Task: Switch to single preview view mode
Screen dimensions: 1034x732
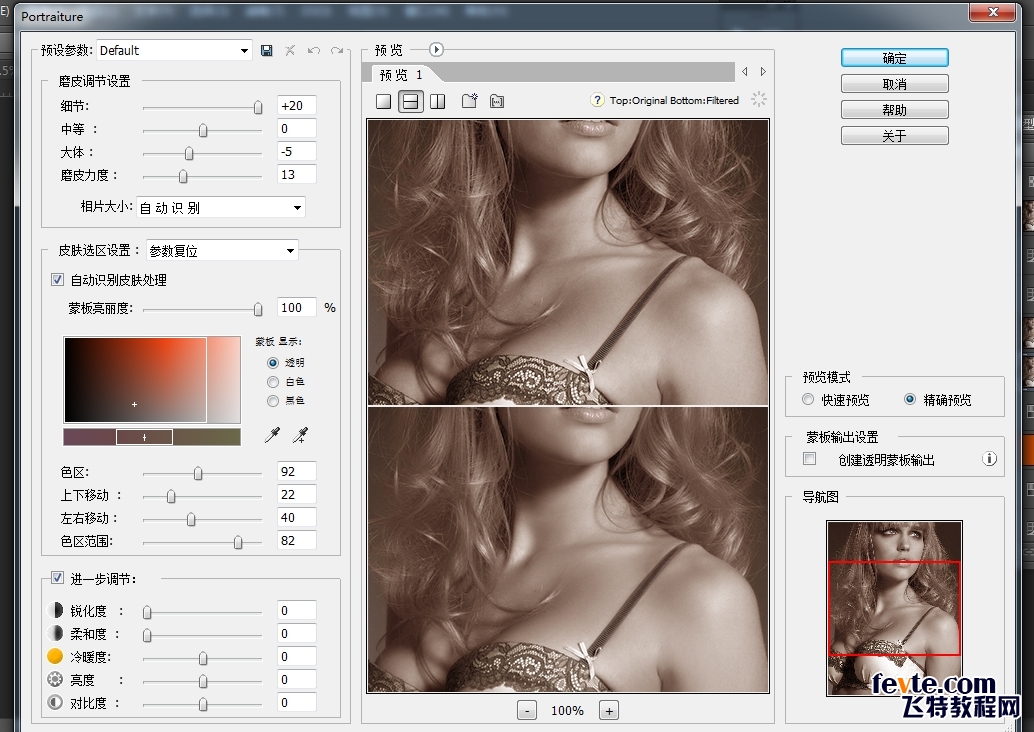Action: point(383,101)
